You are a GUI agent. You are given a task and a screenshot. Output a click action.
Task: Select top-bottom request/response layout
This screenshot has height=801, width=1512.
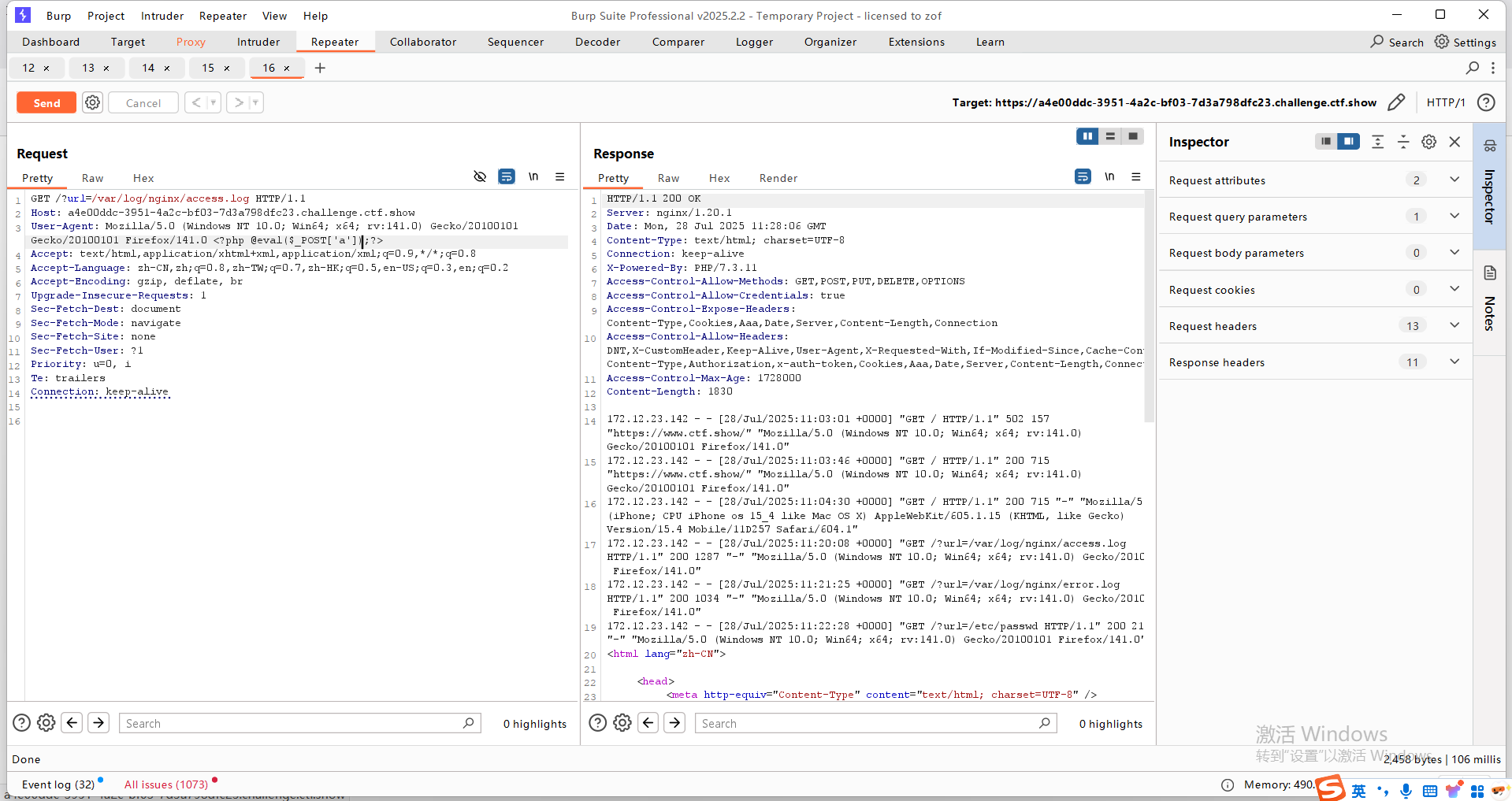tap(1110, 136)
